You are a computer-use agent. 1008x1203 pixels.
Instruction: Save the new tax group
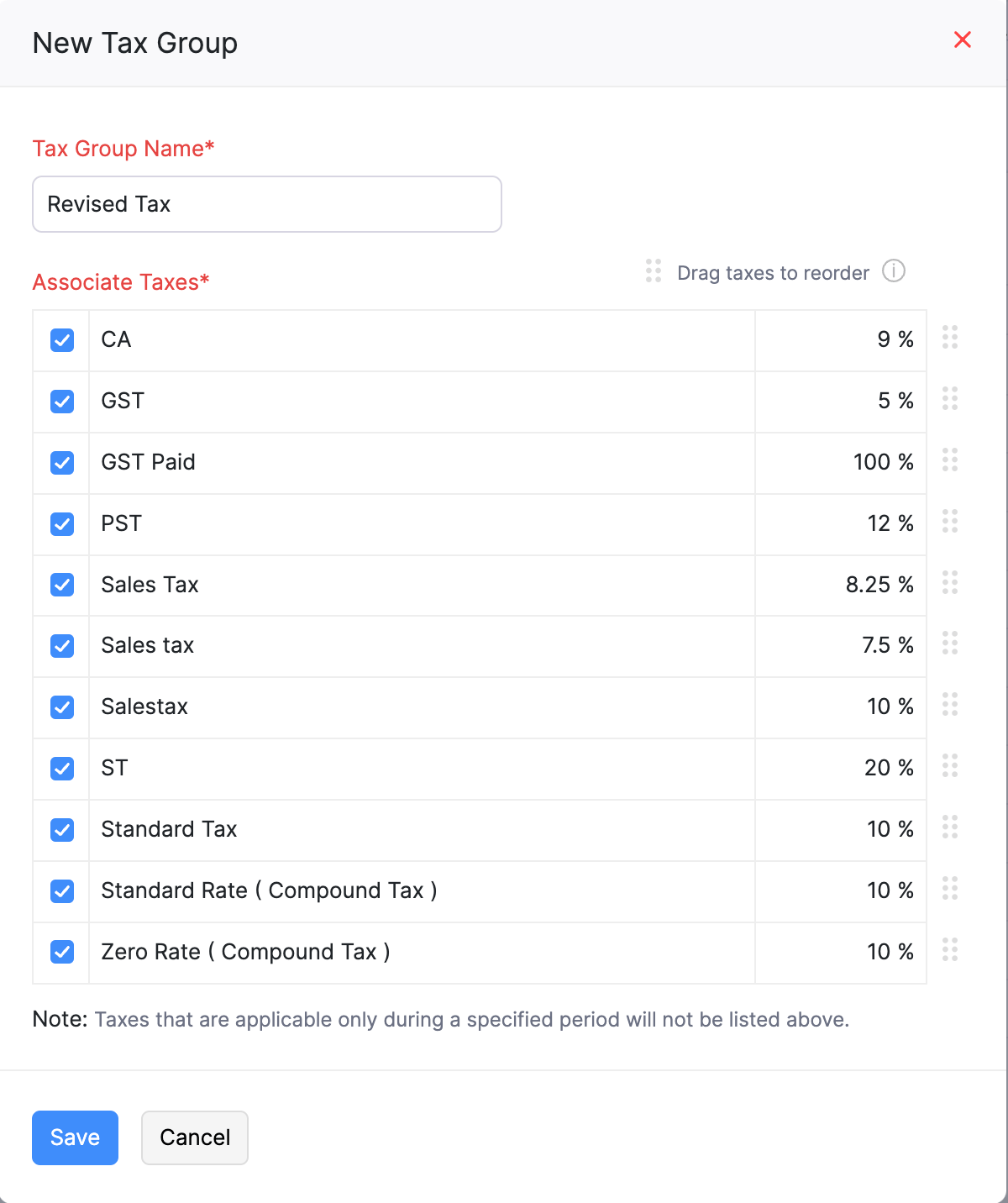[75, 1137]
